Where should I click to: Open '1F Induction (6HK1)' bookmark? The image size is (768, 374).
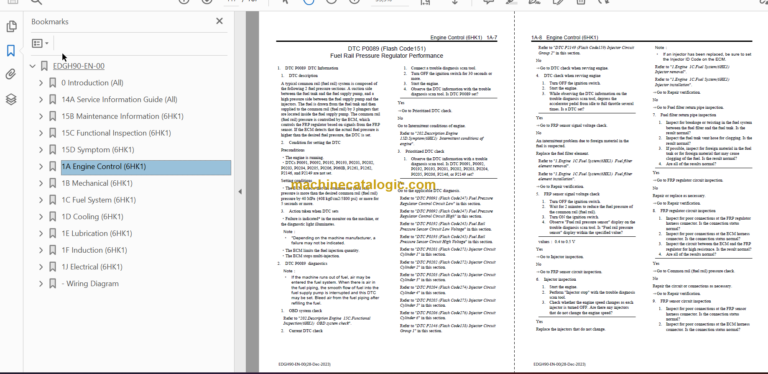tap(94, 250)
